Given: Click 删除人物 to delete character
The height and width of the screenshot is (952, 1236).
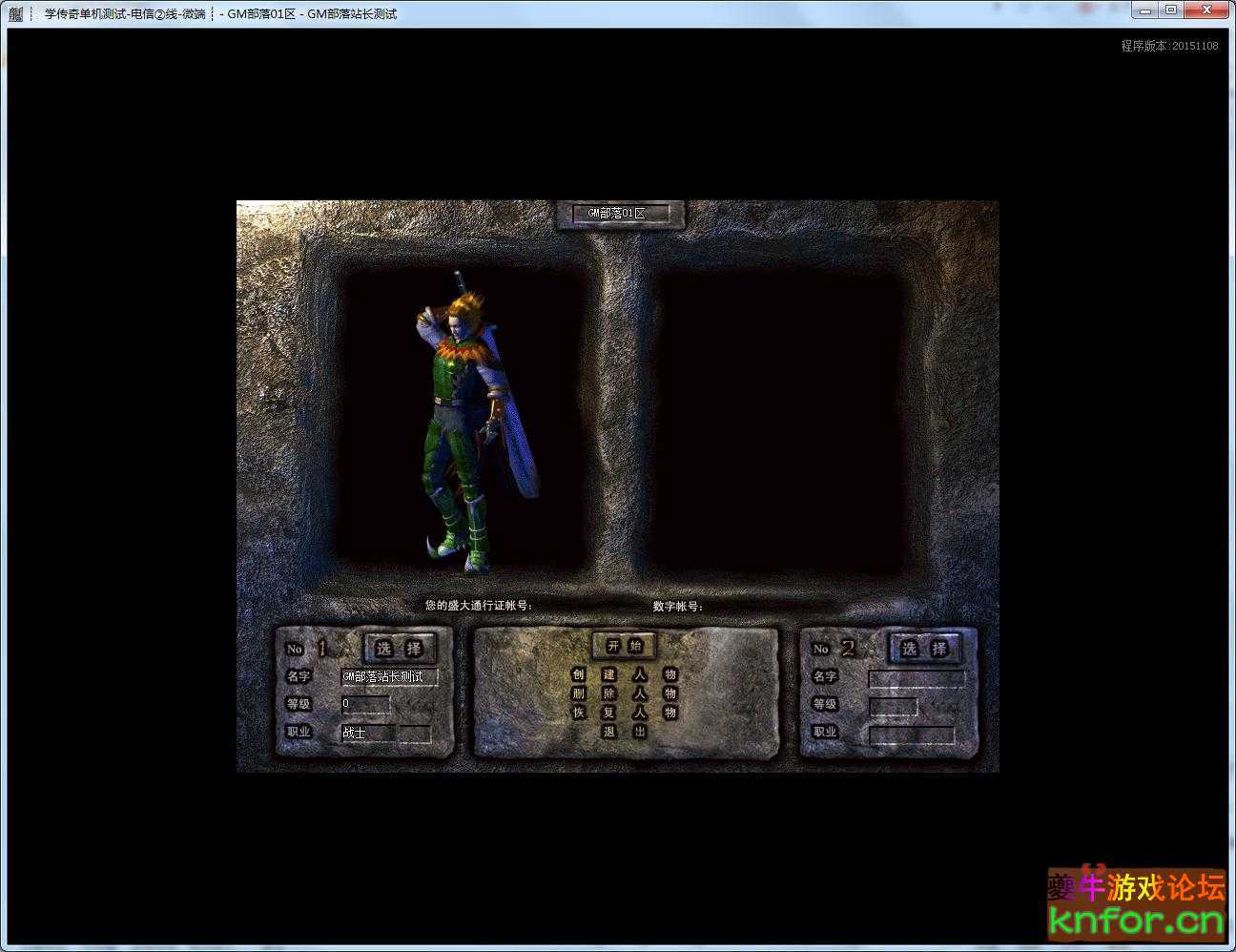Looking at the screenshot, I should point(625,693).
